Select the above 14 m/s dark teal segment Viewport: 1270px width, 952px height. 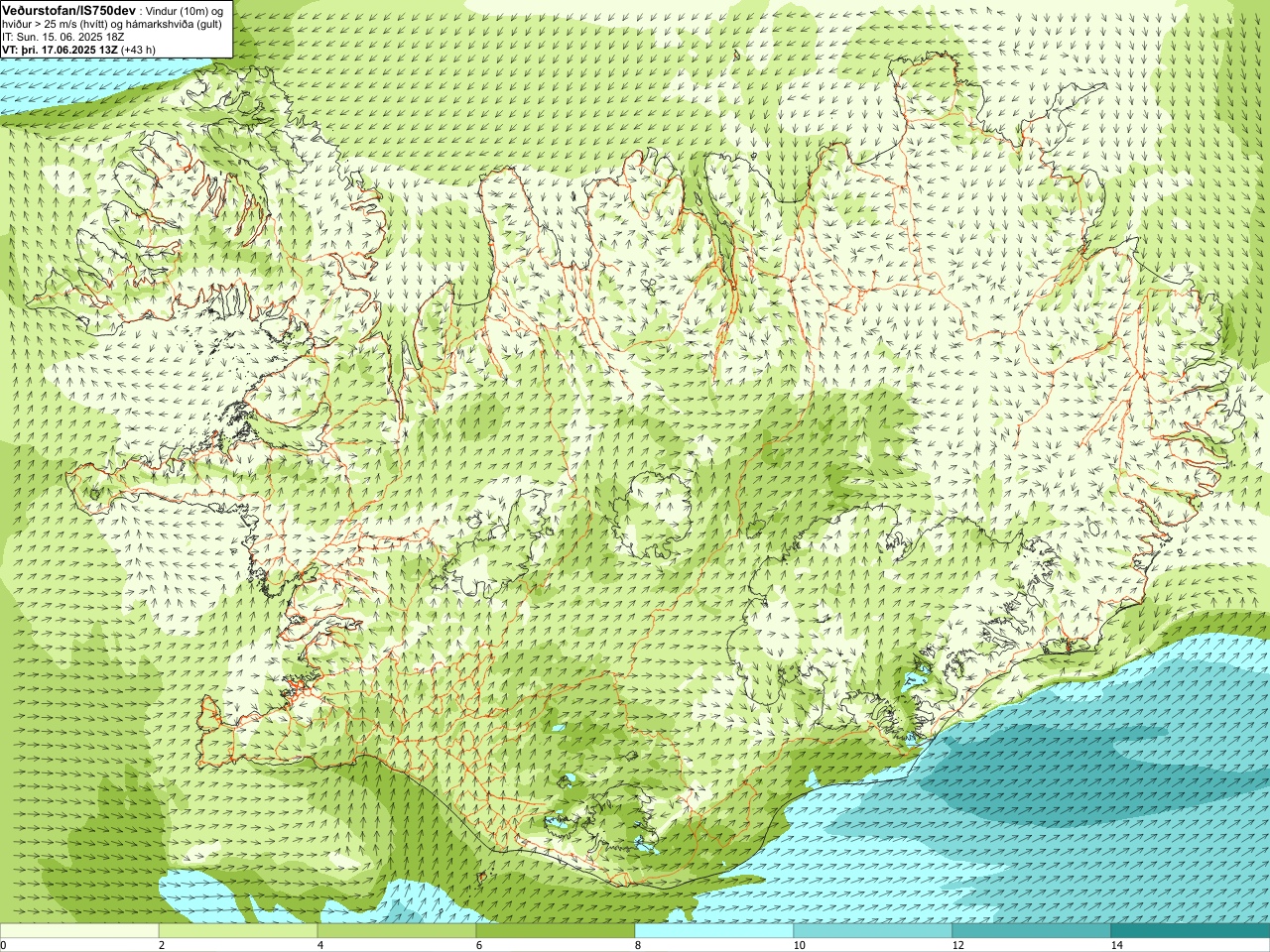pos(1191,931)
